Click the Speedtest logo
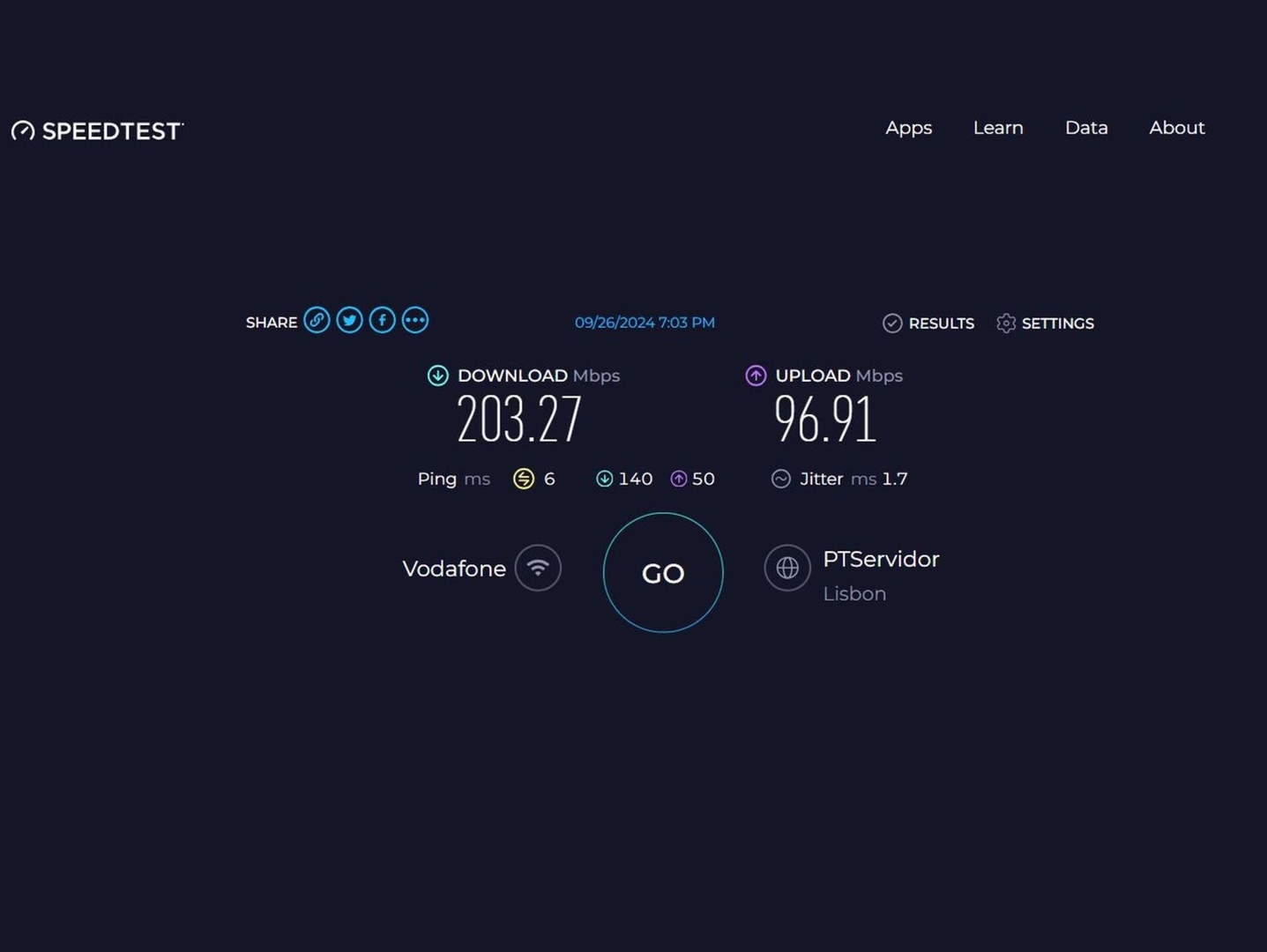Screen dimensions: 1267x952 click(98, 131)
